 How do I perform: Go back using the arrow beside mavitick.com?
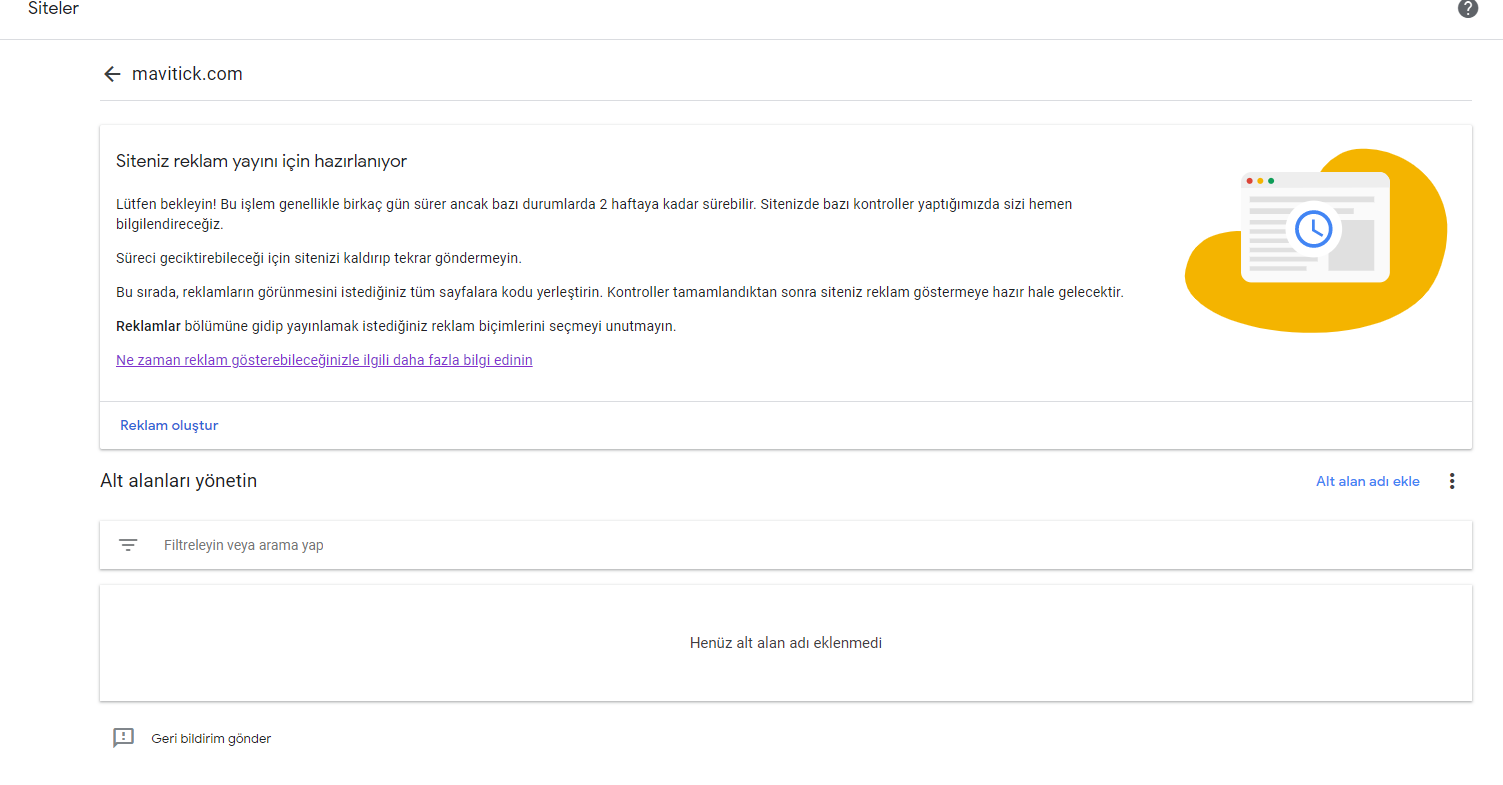[112, 74]
